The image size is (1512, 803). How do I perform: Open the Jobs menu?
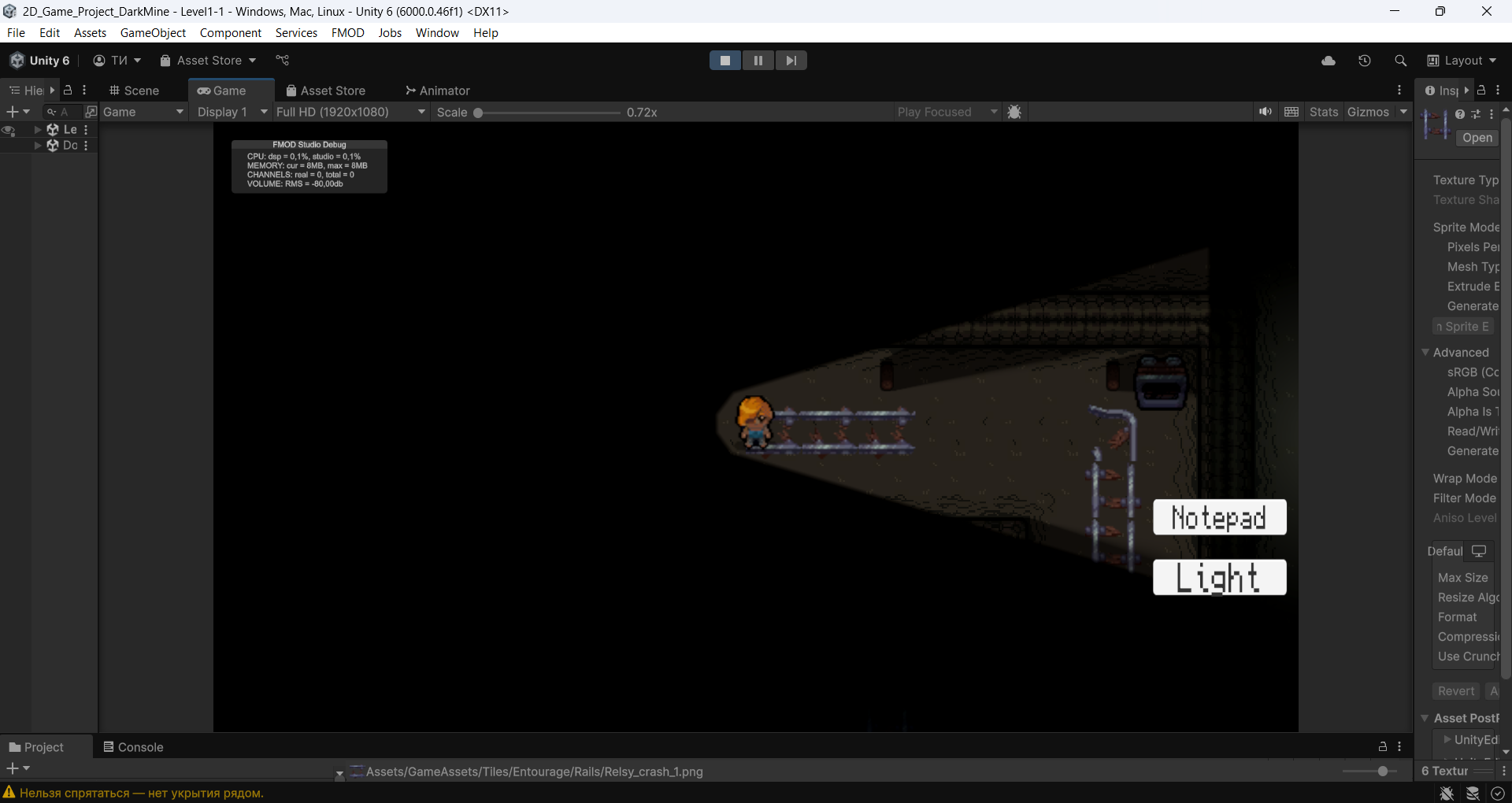(390, 32)
